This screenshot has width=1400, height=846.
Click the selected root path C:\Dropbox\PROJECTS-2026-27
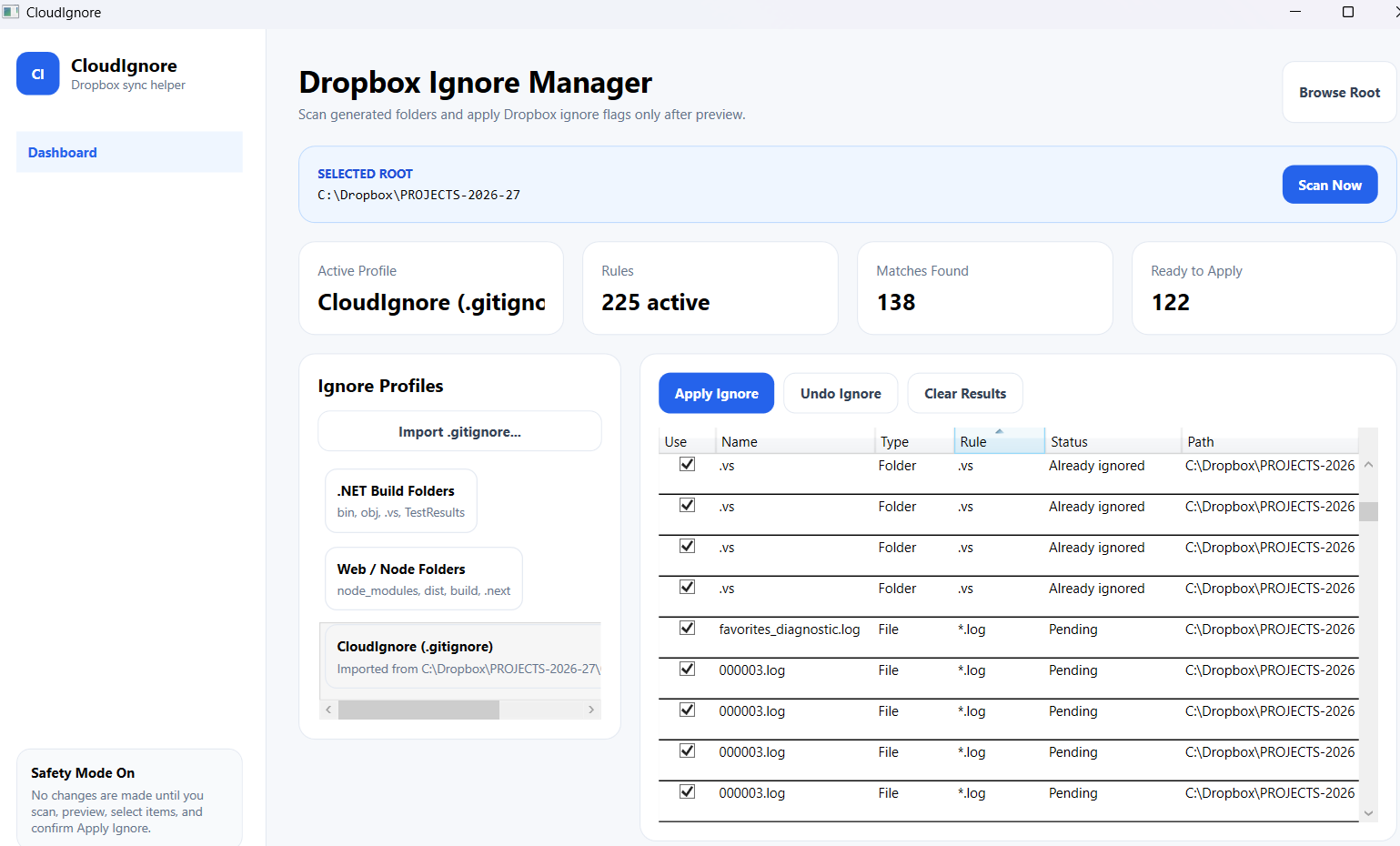(x=418, y=195)
